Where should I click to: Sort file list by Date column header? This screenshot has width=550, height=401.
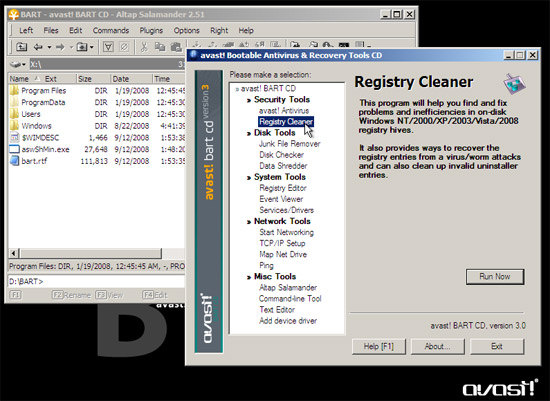coord(131,79)
